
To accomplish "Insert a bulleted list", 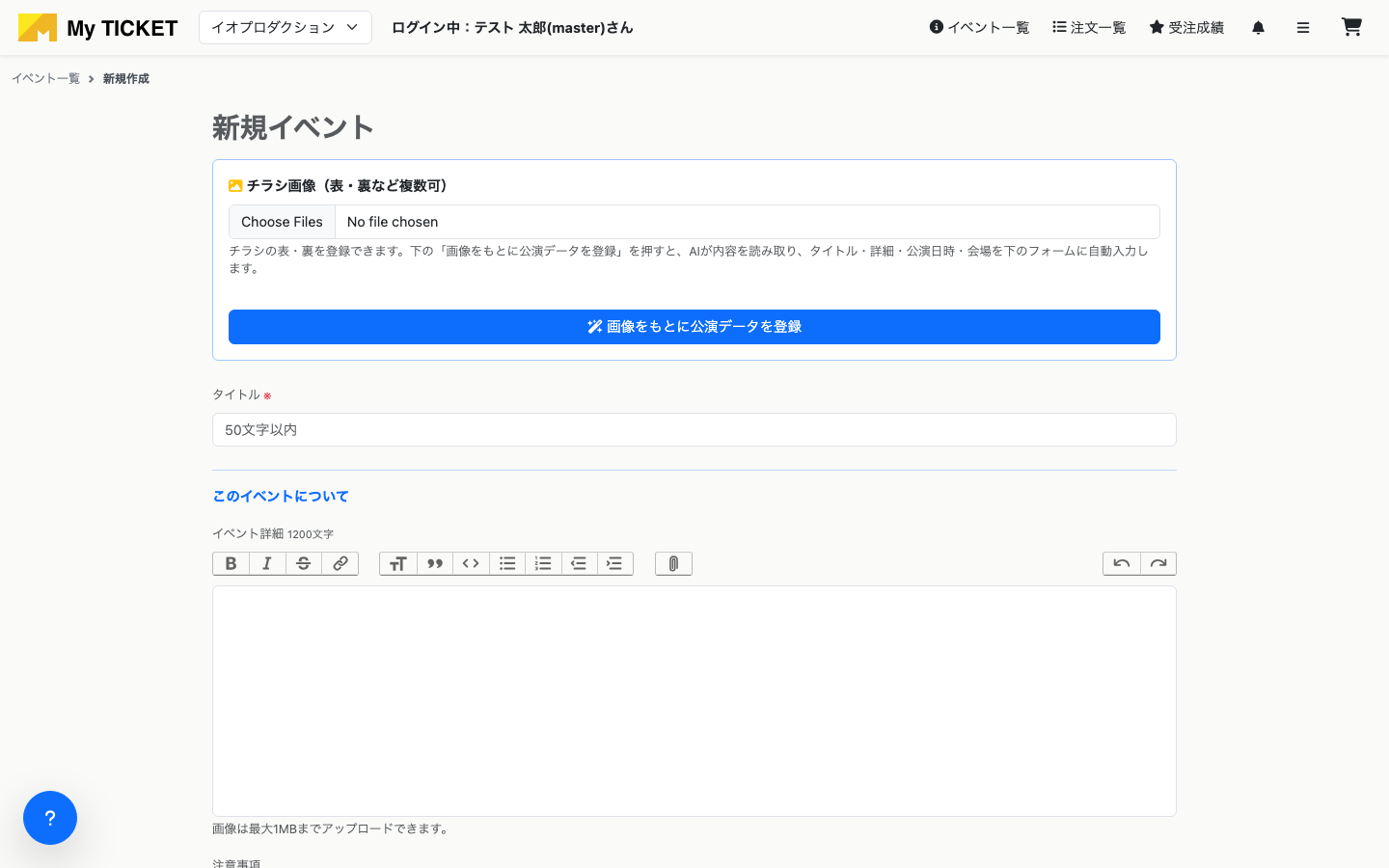I will point(507,563).
